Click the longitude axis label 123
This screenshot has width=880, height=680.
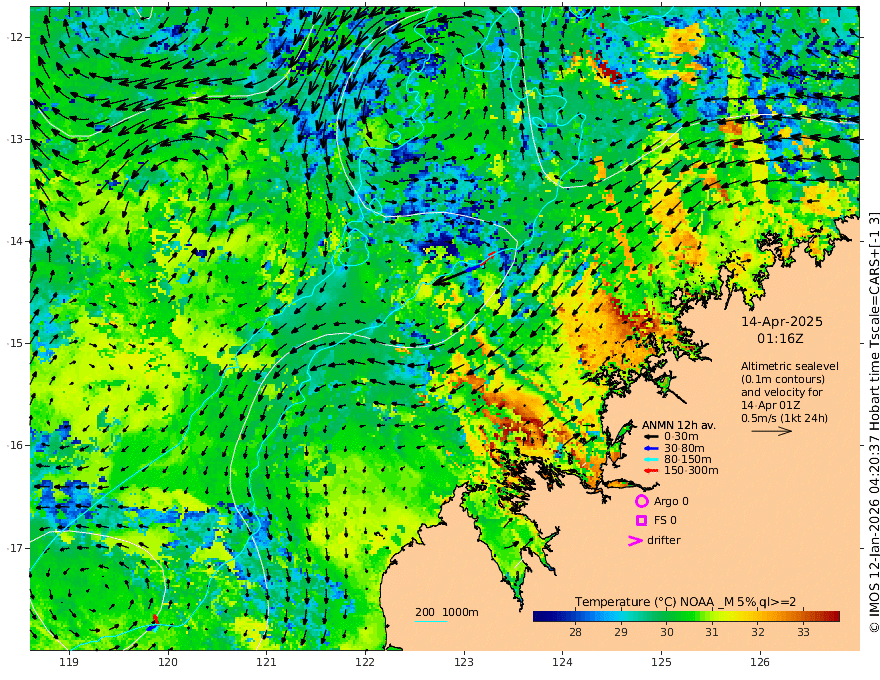coord(464,663)
